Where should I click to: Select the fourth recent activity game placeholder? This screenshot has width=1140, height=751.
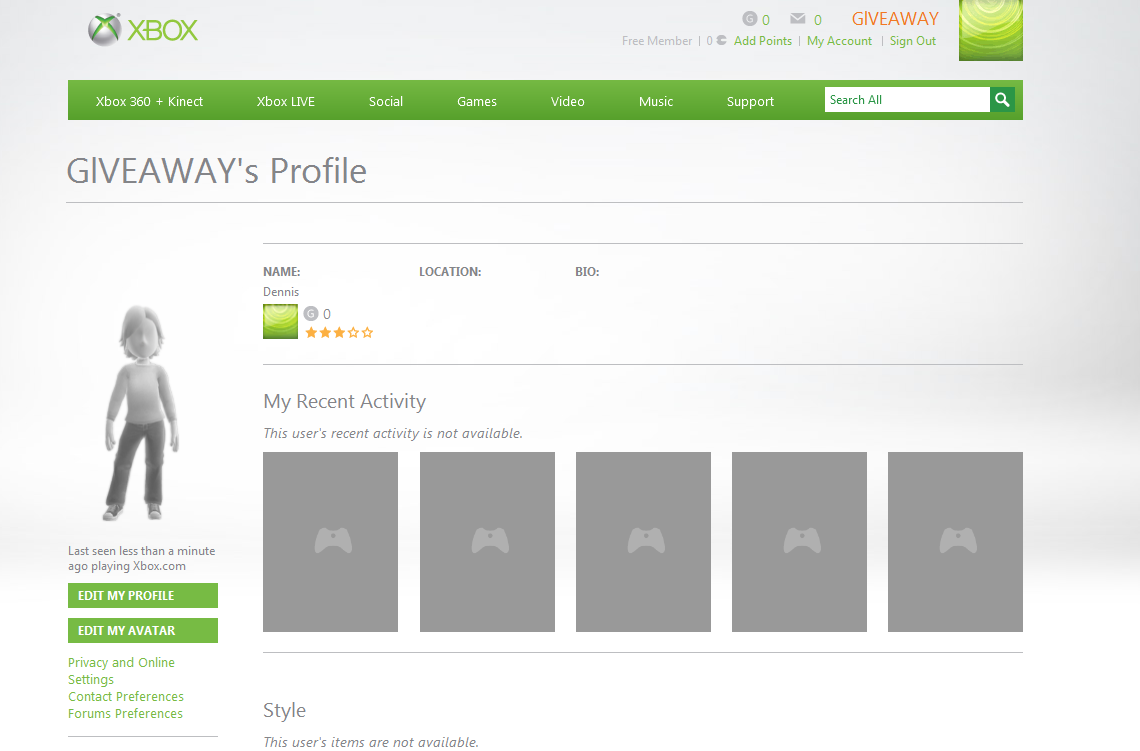click(x=799, y=542)
